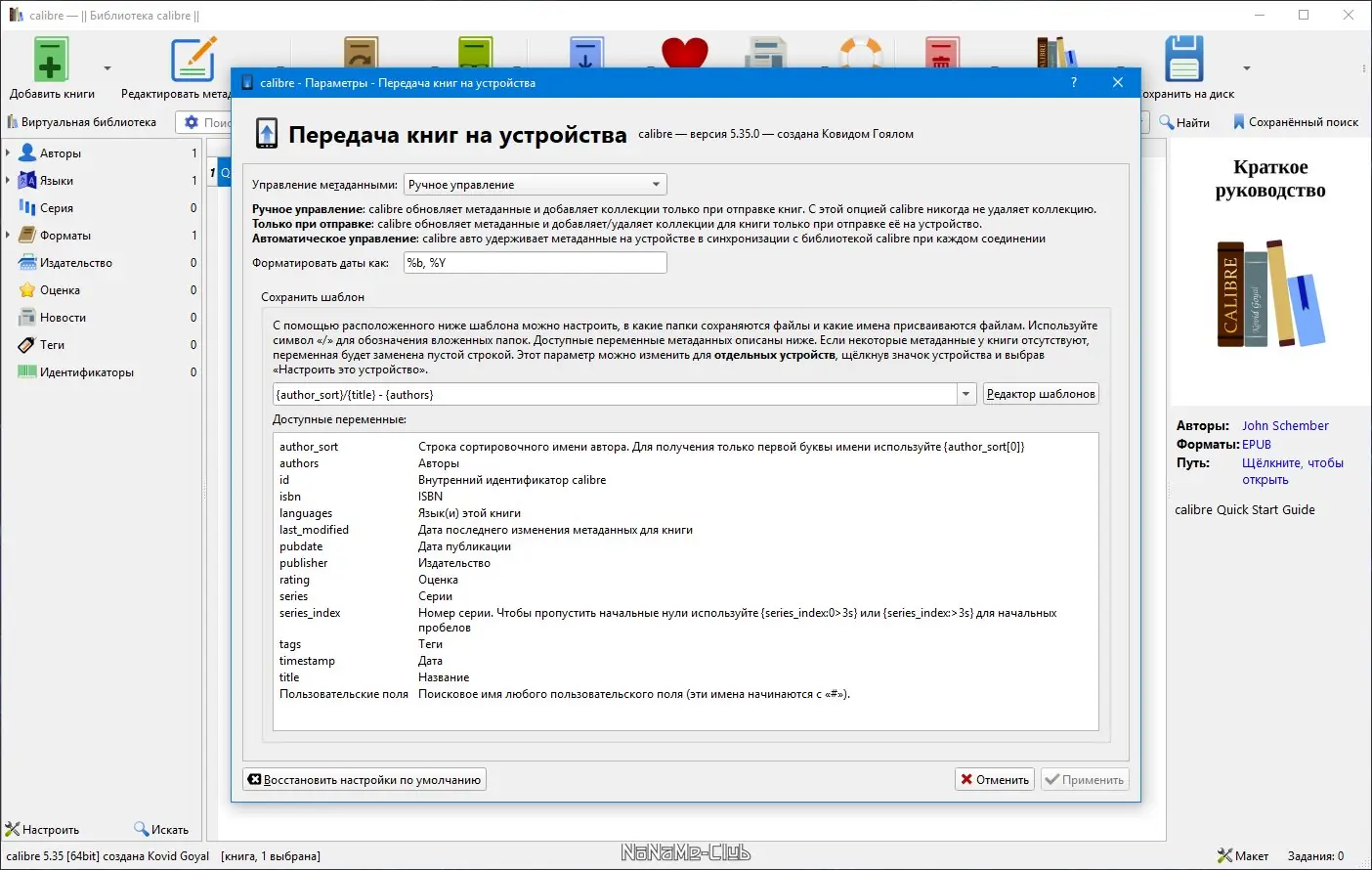This screenshot has height=870, width=1372.
Task: Open the Редактировать метаданные toolbar icon
Action: (193, 60)
